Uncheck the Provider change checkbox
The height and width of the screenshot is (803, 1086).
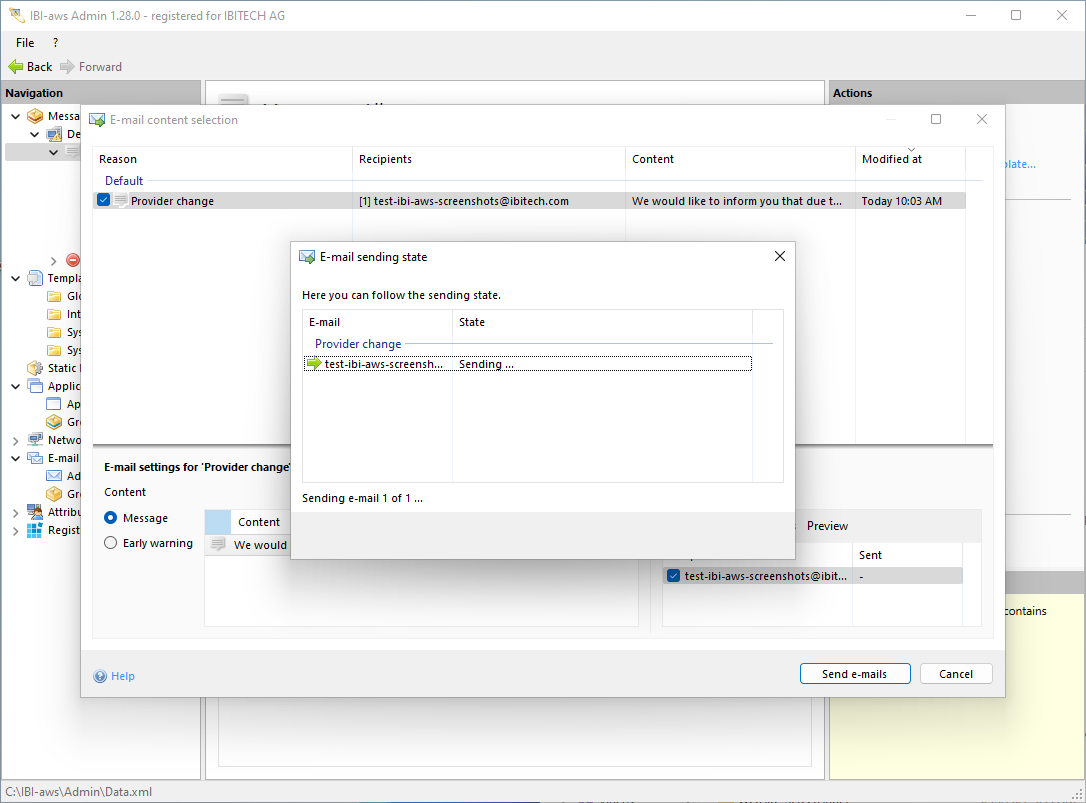104,201
